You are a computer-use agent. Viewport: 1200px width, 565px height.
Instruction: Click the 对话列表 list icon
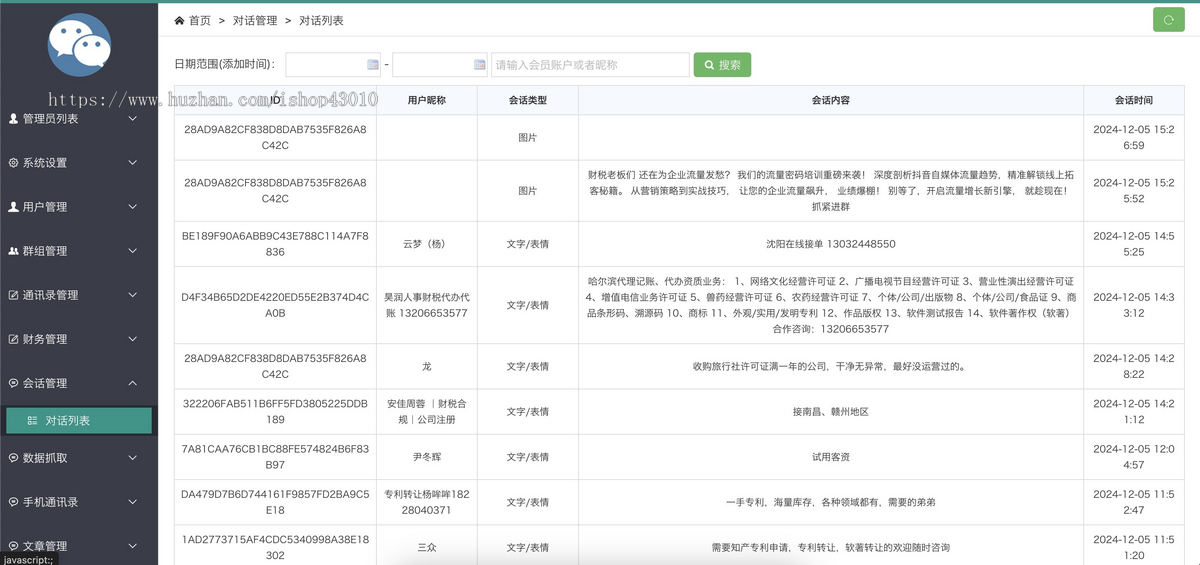pos(33,421)
